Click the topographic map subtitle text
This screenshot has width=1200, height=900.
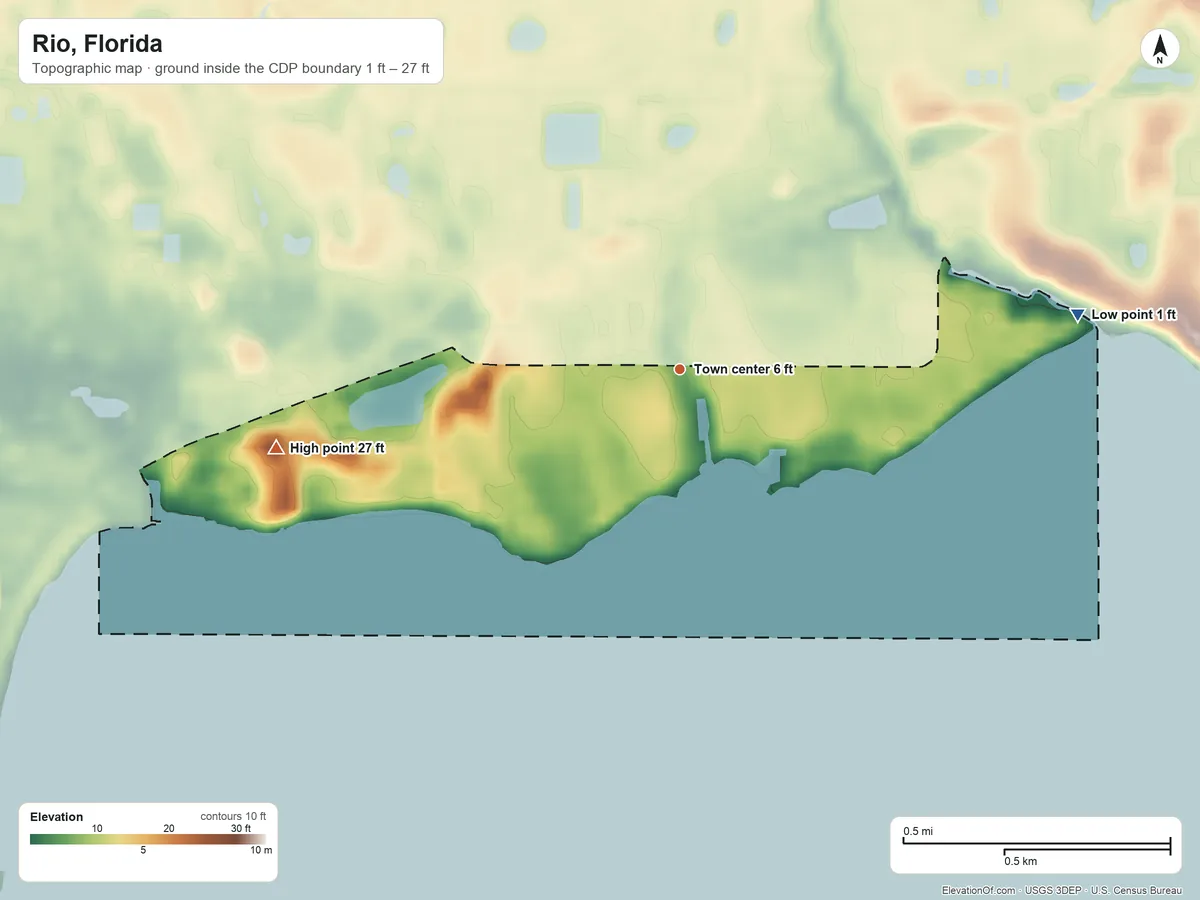231,70
